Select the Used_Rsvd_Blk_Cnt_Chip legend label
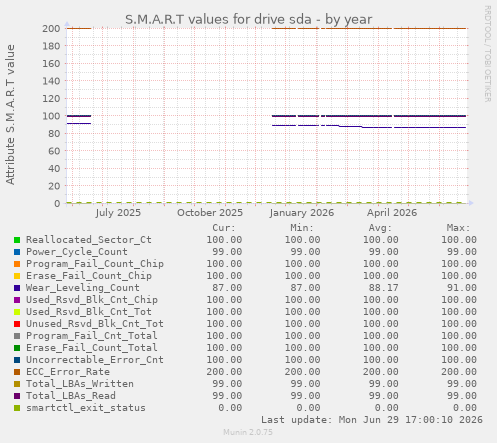Screen dimensions: 497x443 coord(92,300)
